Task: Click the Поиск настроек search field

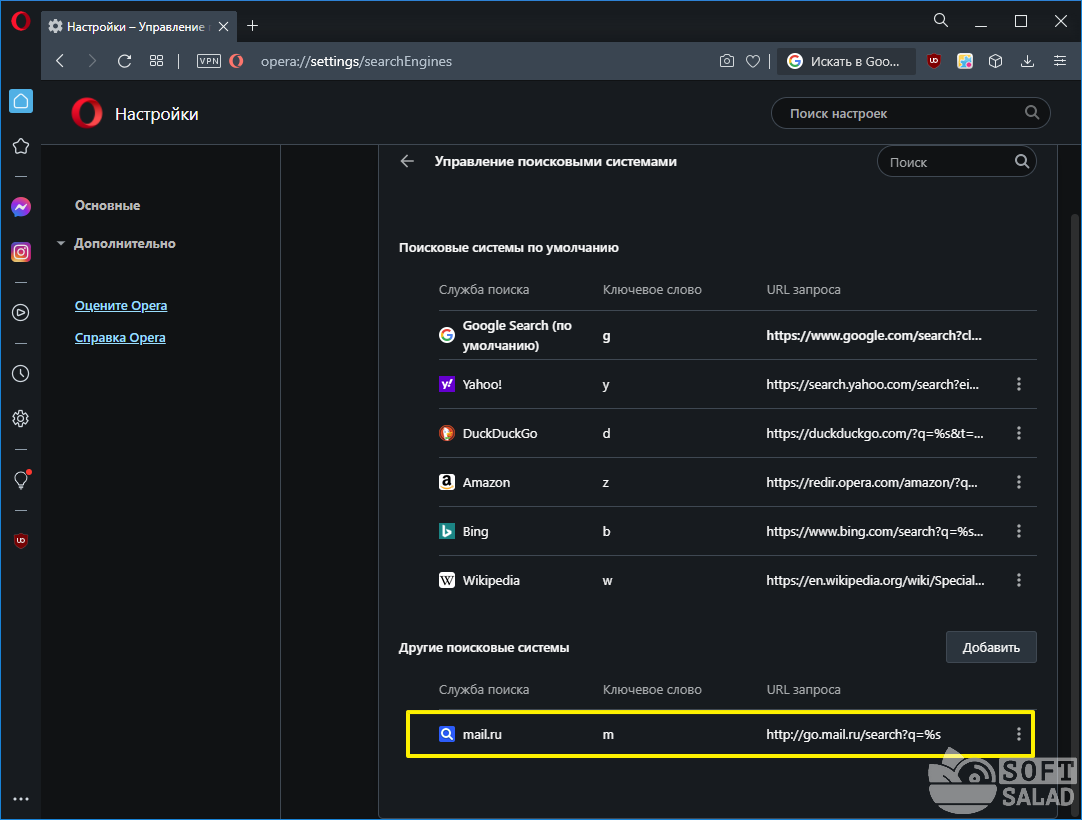Action: [900, 114]
